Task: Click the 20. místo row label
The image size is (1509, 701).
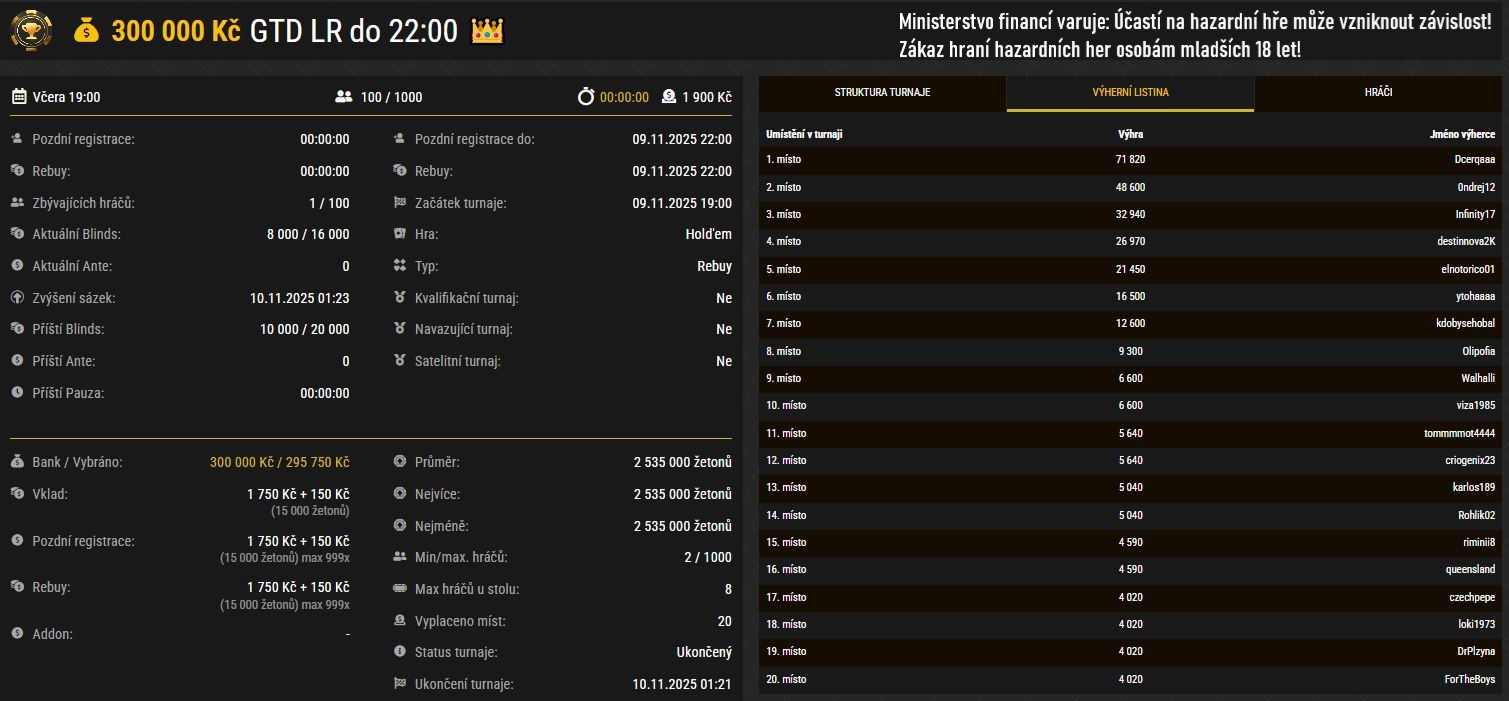Action: coord(786,679)
